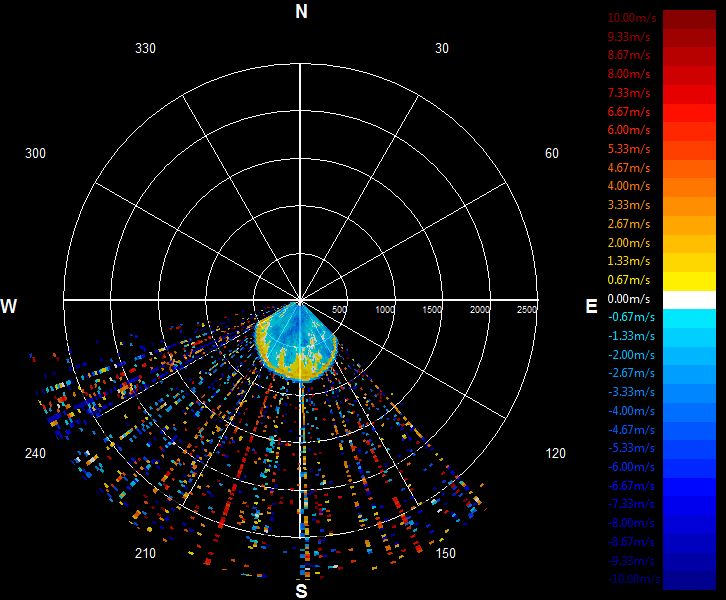Click the 0.00m/s legend label
Image resolution: width=726 pixels, height=600 pixels.
(629, 299)
